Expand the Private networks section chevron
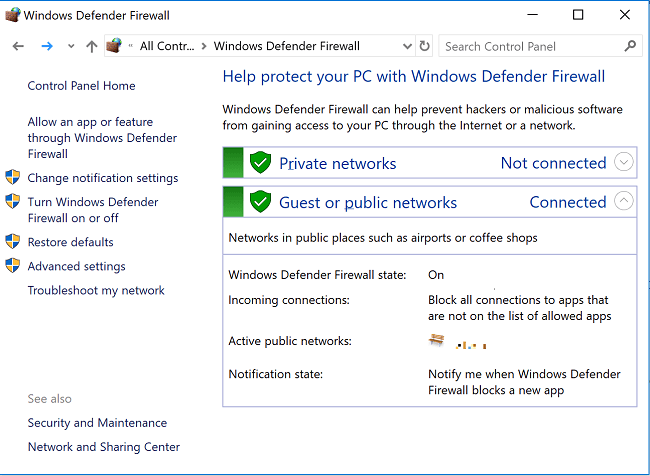Viewport: 650px width, 476px height. (x=624, y=162)
